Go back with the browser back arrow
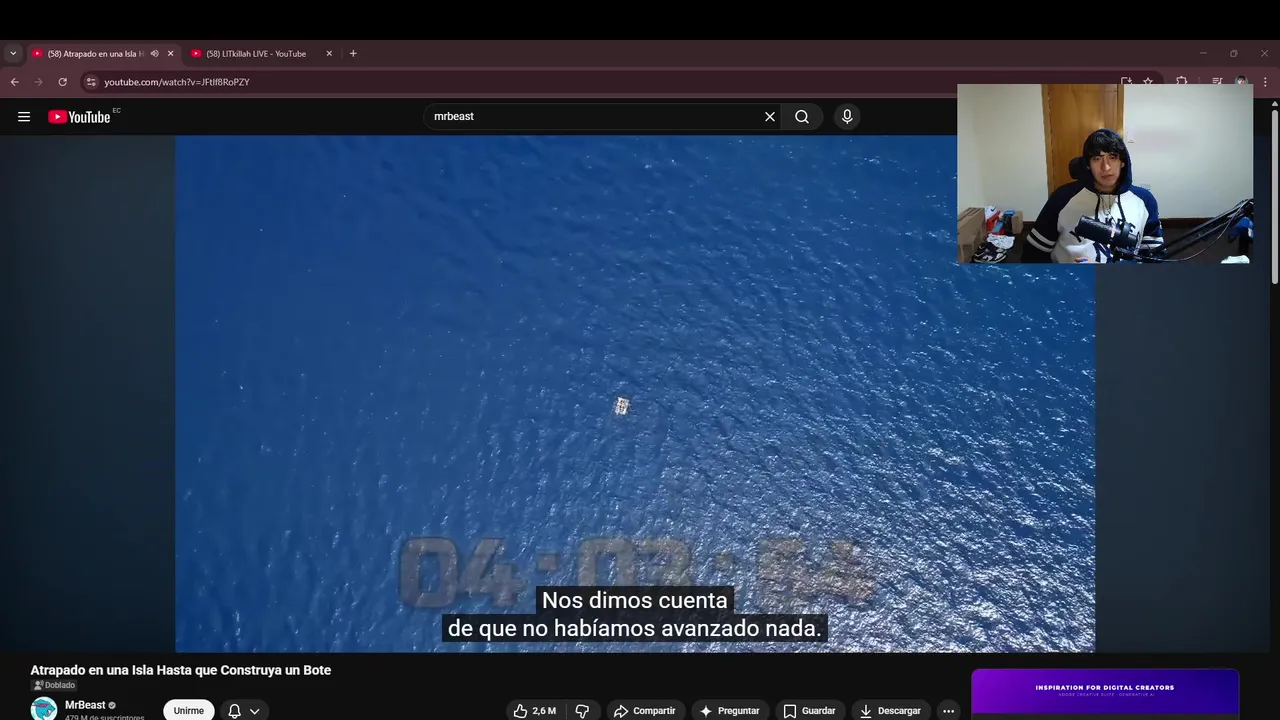Screen dimensions: 1280x720 (14, 82)
